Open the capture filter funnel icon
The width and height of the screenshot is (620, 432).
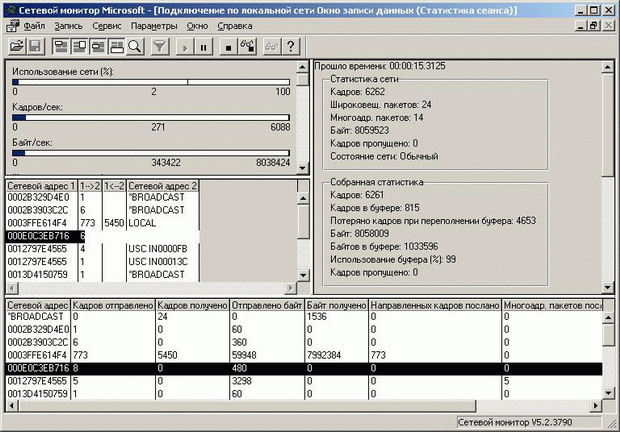160,46
